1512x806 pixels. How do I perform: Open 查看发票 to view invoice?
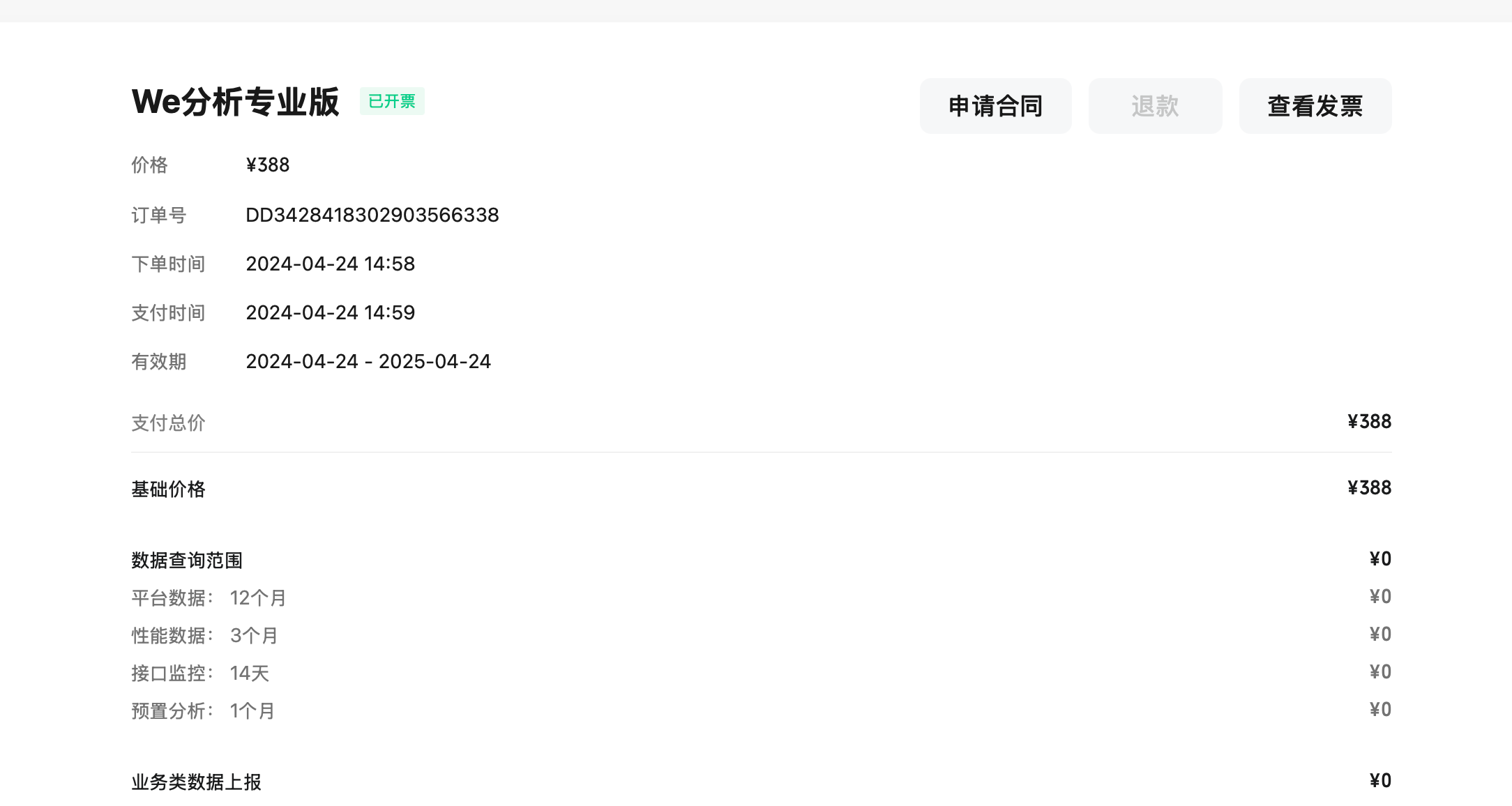pyautogui.click(x=1315, y=106)
